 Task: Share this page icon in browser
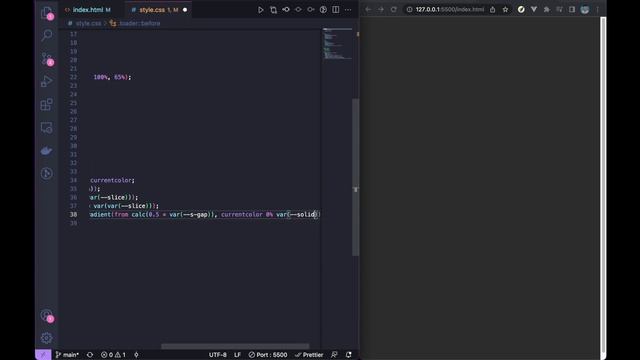(x=493, y=9)
